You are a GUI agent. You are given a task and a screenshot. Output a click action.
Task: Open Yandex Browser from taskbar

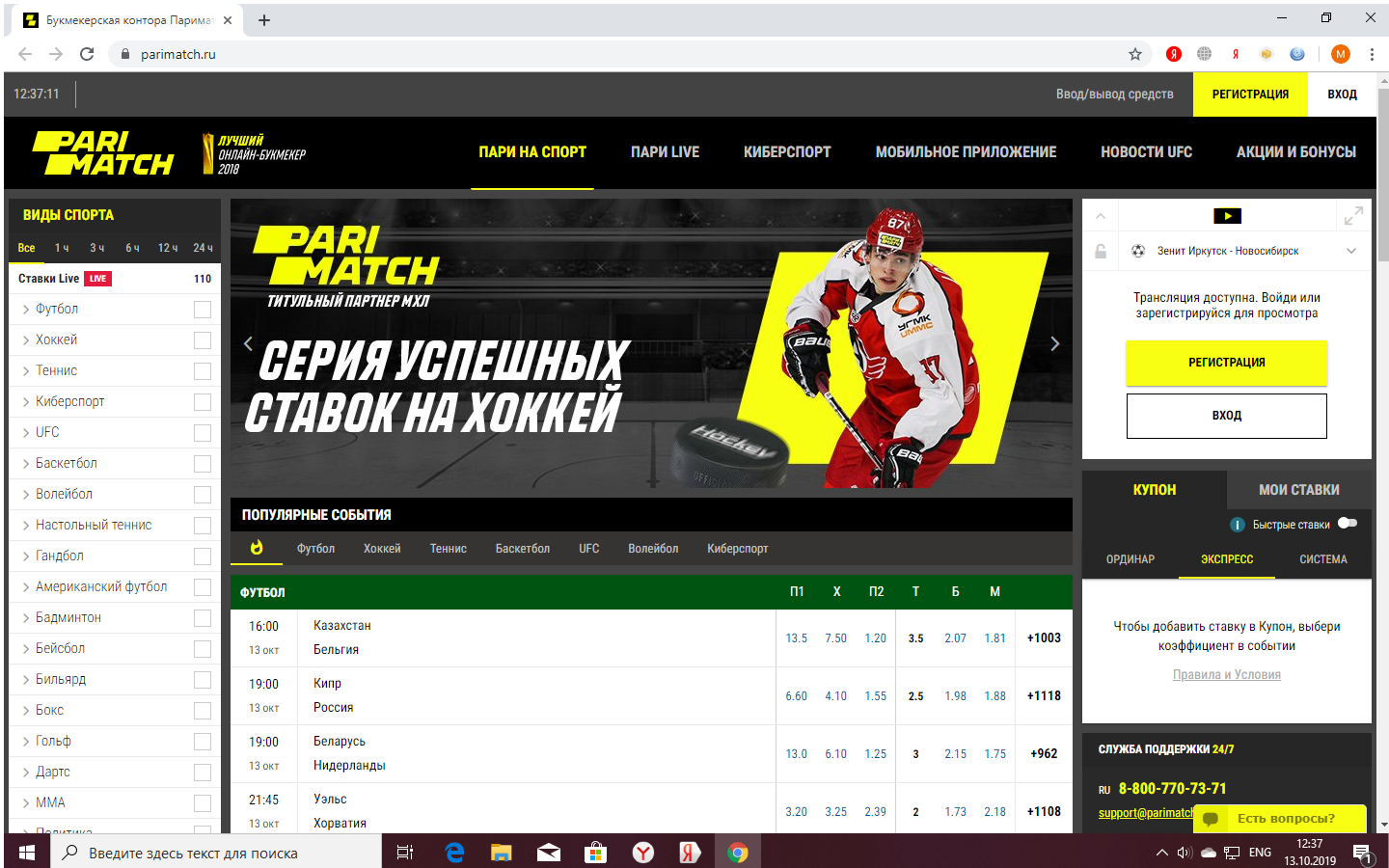click(x=643, y=852)
